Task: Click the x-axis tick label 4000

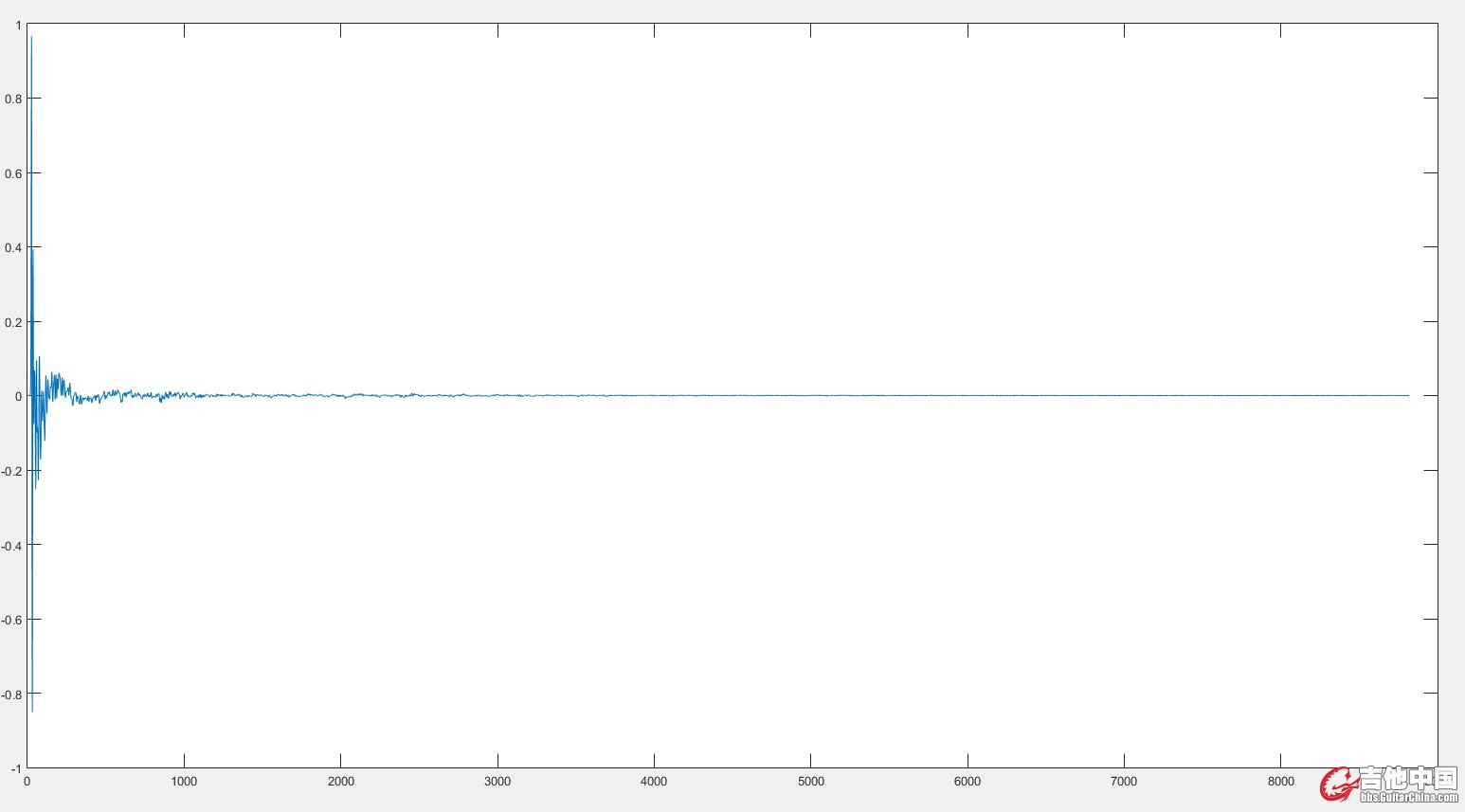Action: [x=654, y=782]
